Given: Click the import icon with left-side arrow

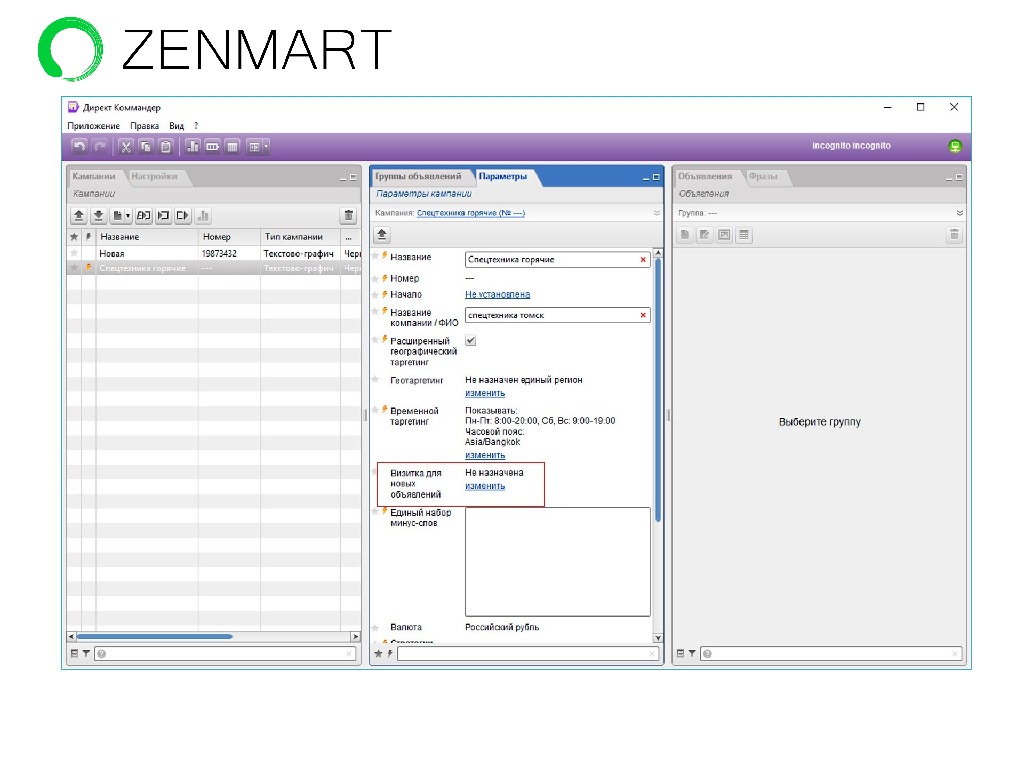Looking at the screenshot, I should click(x=163, y=216).
